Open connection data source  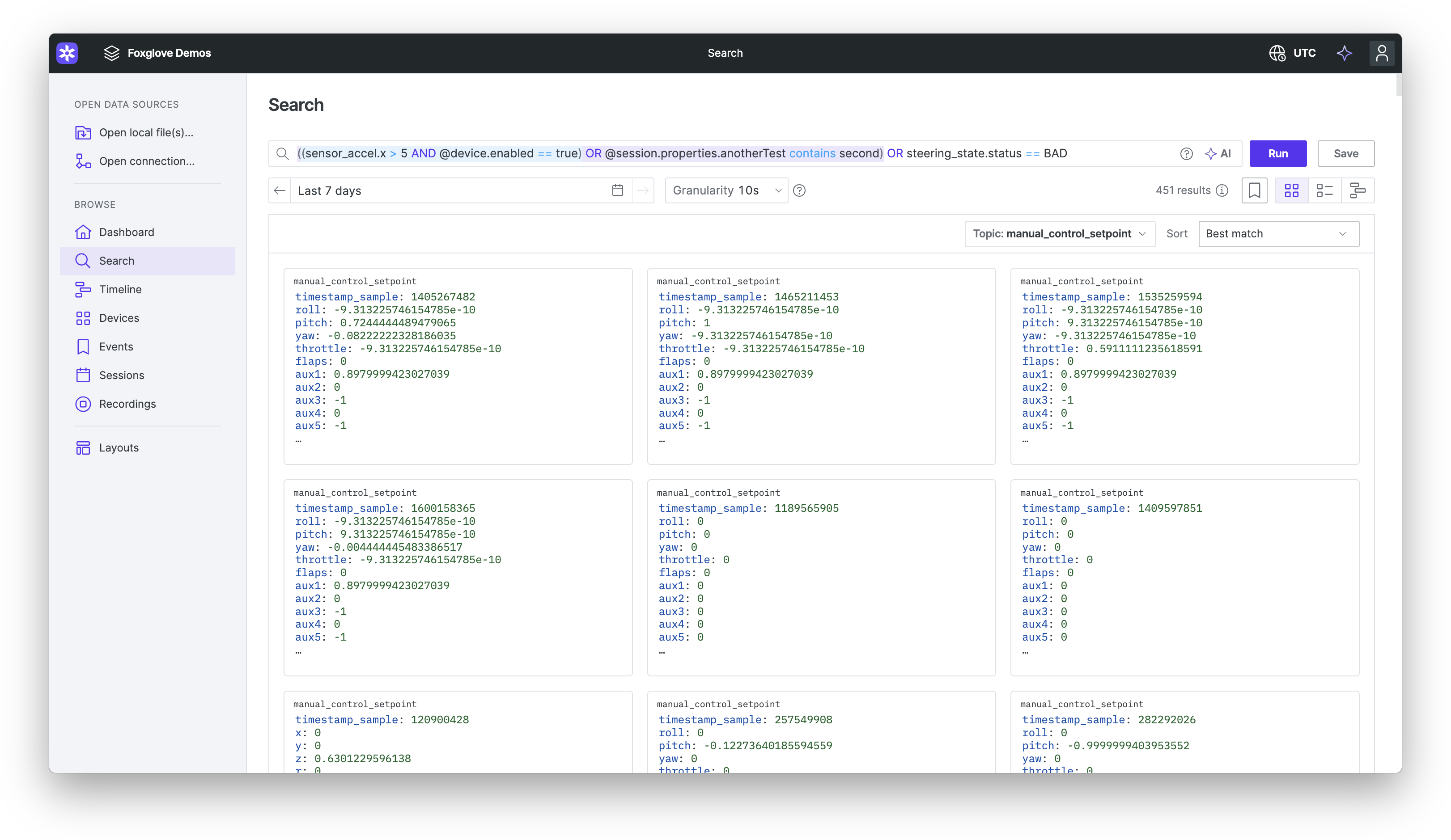pyautogui.click(x=148, y=161)
